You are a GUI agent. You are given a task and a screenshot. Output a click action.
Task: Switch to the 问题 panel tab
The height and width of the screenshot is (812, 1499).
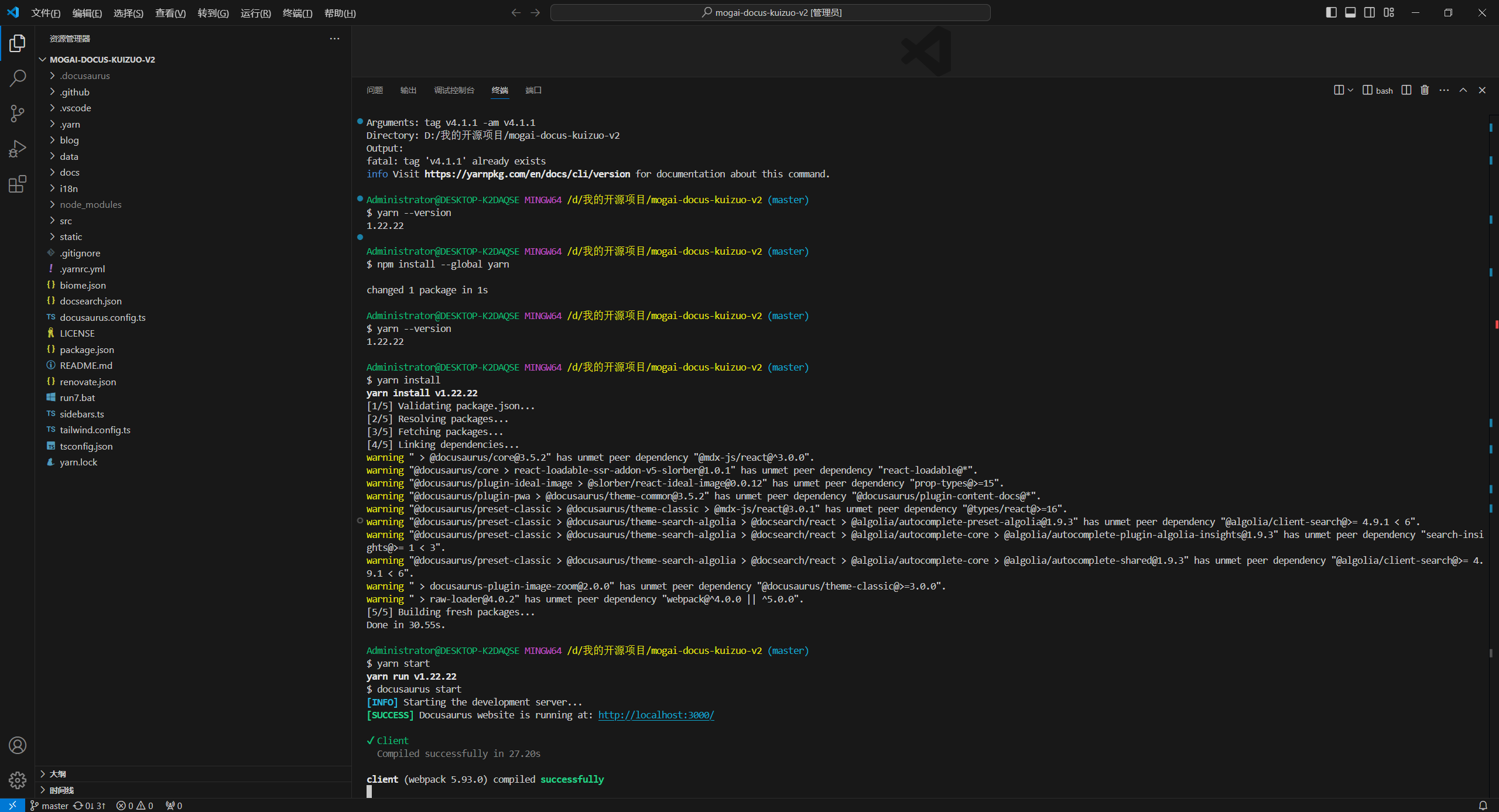[x=375, y=90]
